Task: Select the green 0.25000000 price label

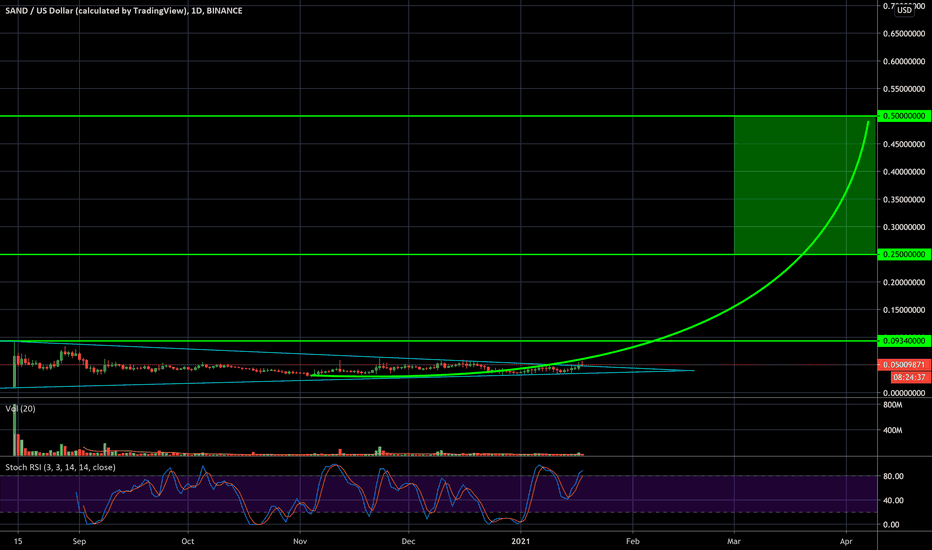Action: point(904,254)
